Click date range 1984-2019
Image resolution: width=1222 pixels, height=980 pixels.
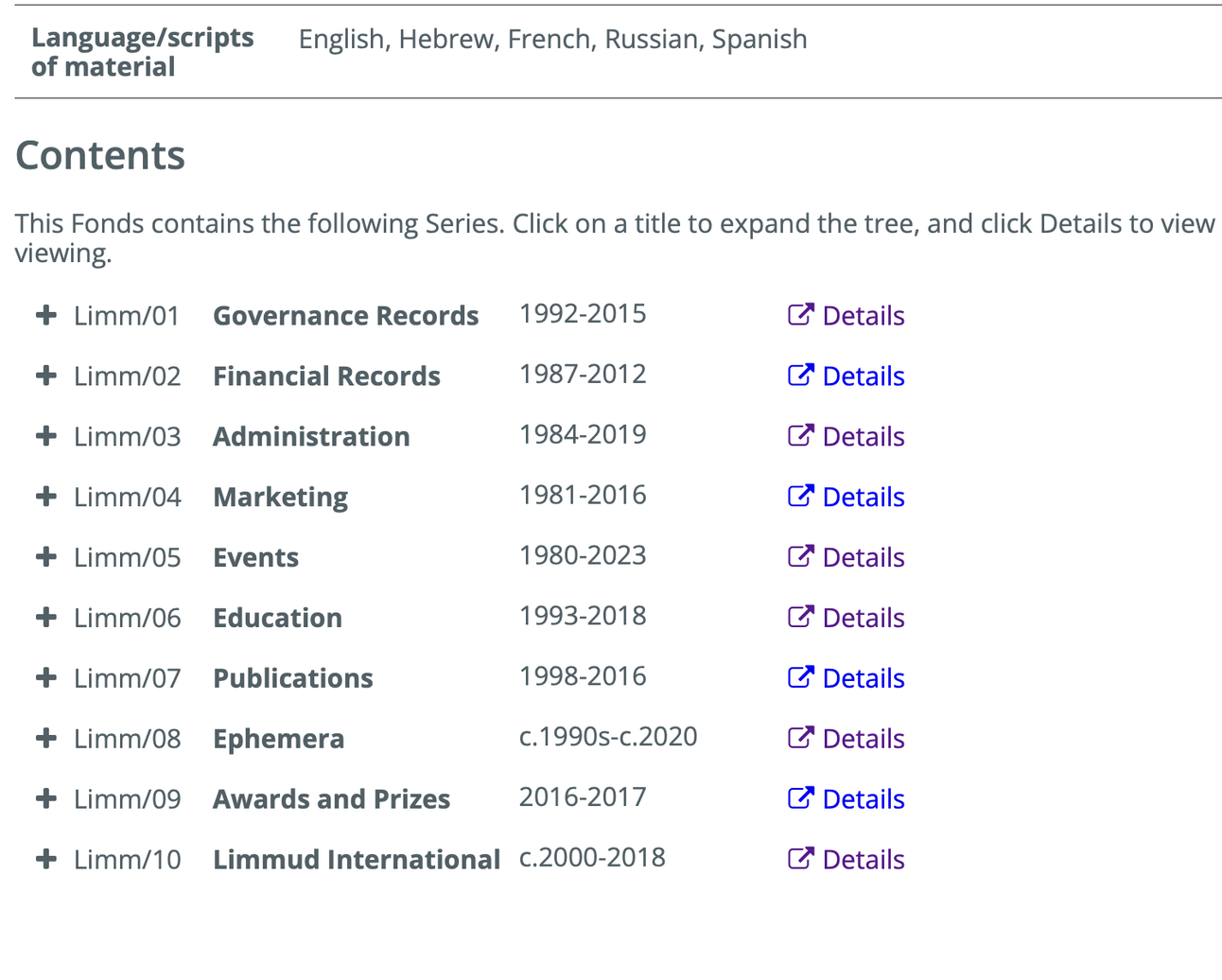[x=583, y=435]
